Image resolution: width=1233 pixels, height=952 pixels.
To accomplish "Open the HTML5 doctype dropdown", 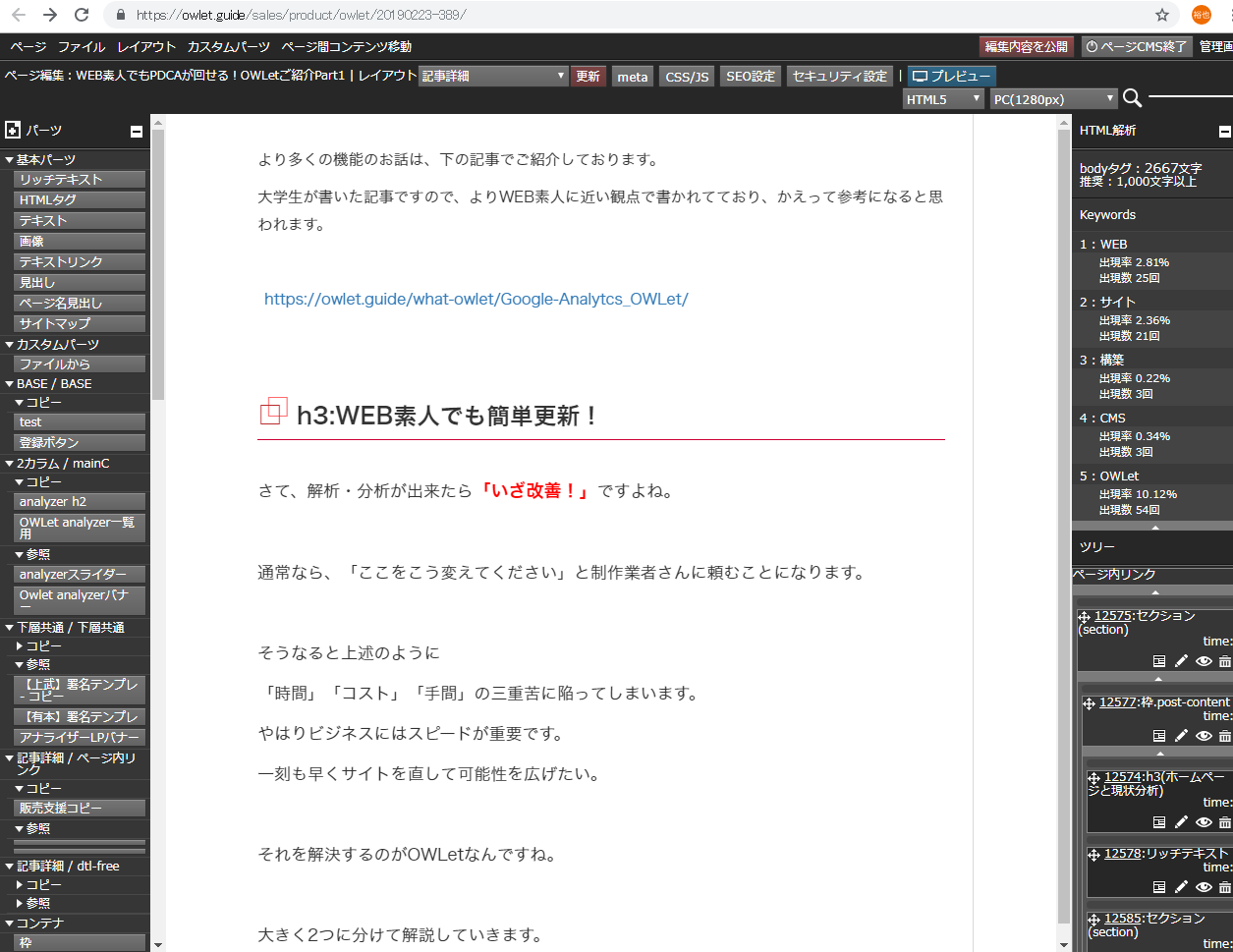I will point(943,99).
